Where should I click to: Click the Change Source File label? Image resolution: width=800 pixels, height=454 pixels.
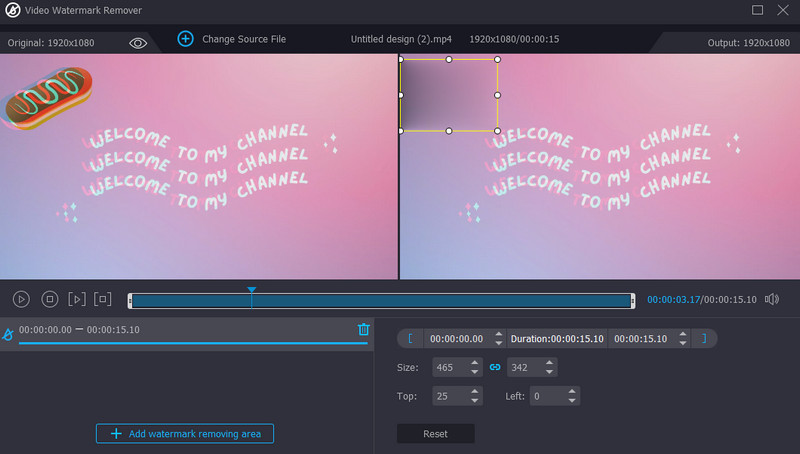pyautogui.click(x=244, y=39)
